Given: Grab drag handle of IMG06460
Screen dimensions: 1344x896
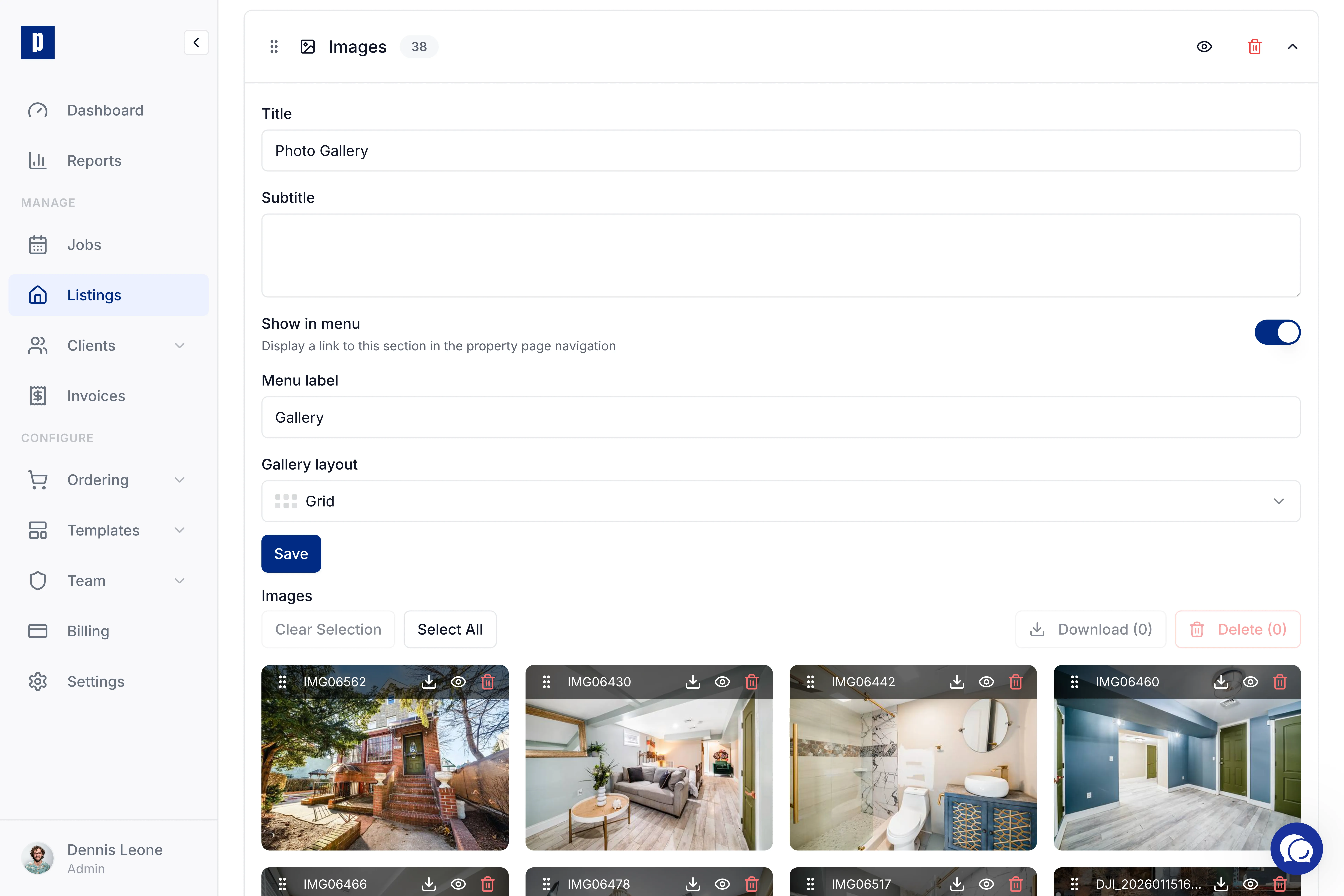Looking at the screenshot, I should (x=1074, y=682).
